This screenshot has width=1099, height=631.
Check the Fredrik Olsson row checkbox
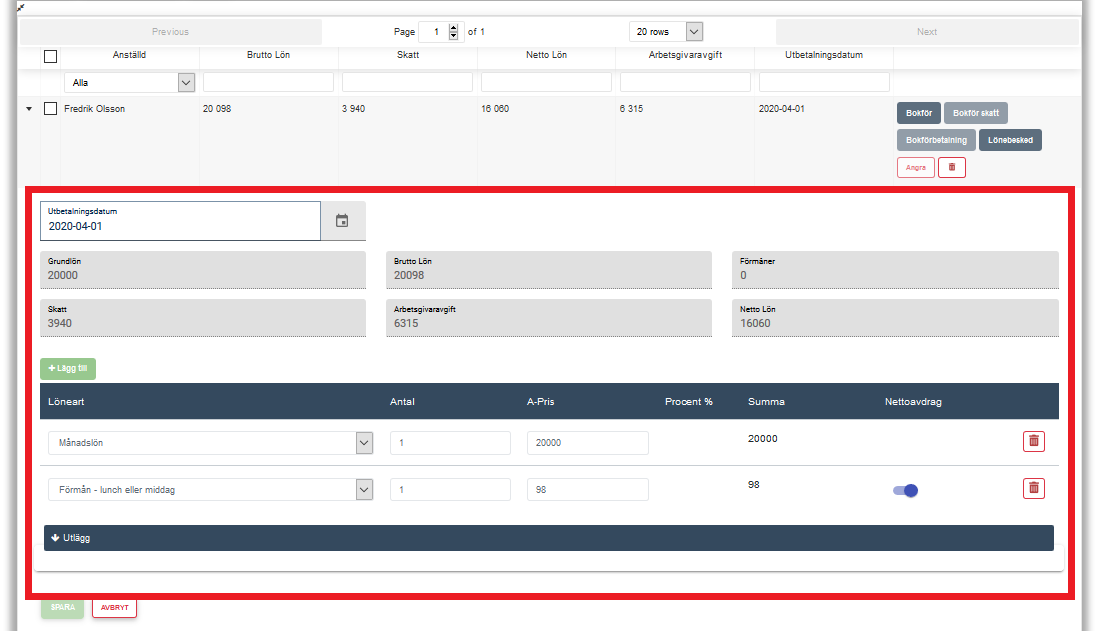(51, 109)
